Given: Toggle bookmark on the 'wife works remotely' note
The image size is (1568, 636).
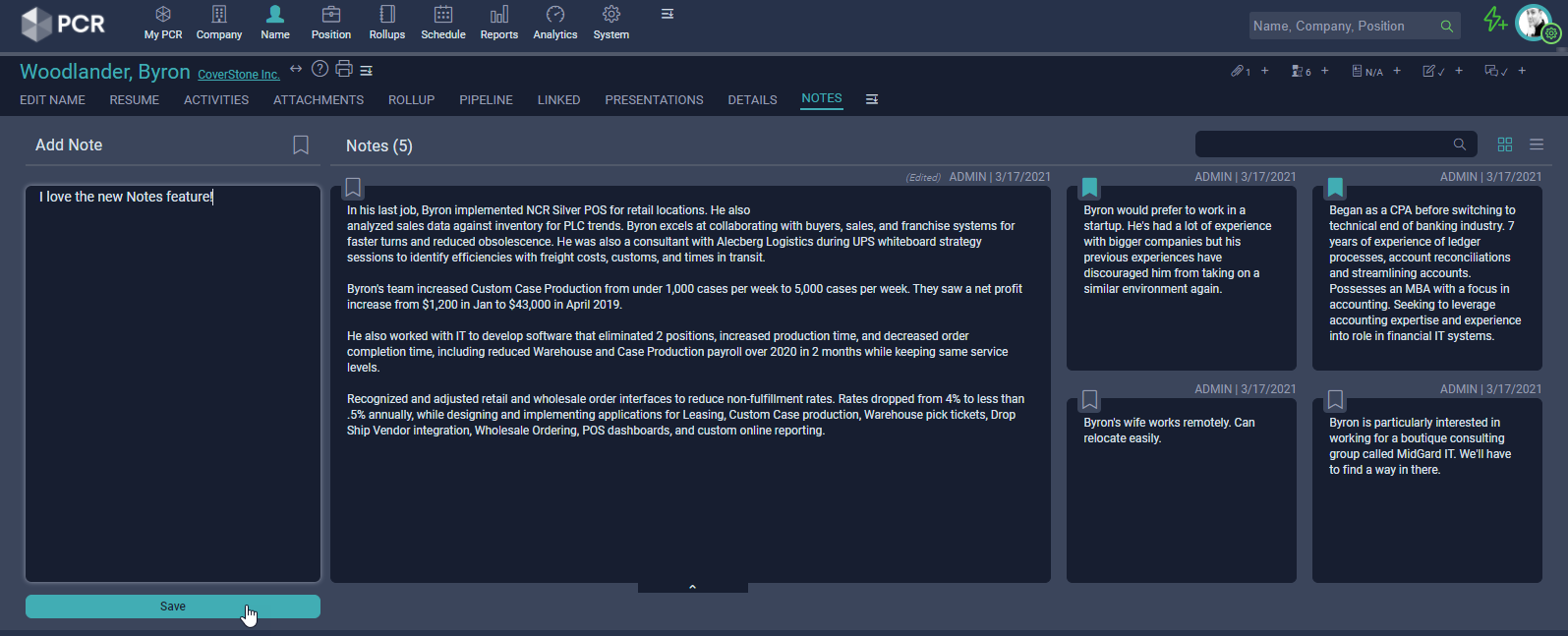Looking at the screenshot, I should point(1089,400).
